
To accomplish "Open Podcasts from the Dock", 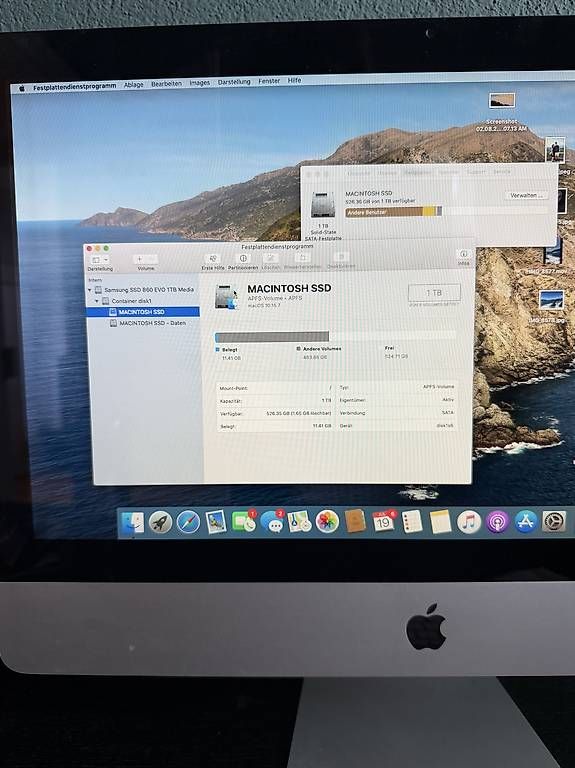I will pyautogui.click(x=497, y=522).
